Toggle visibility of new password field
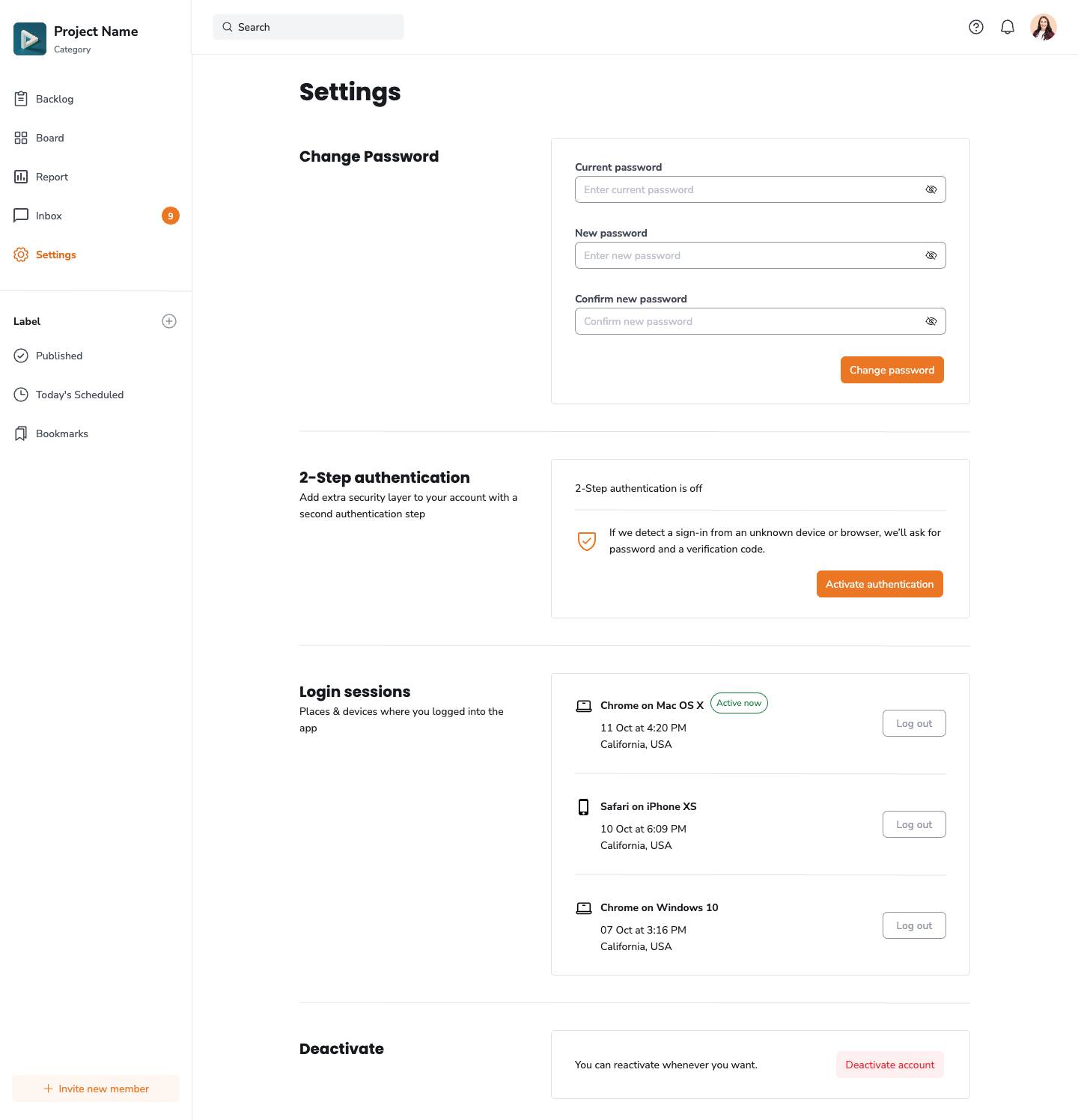This screenshot has height=1120, width=1078. coord(931,255)
